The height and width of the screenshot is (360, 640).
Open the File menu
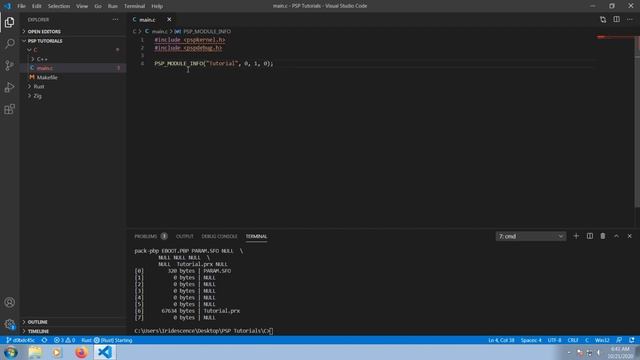coord(21,6)
